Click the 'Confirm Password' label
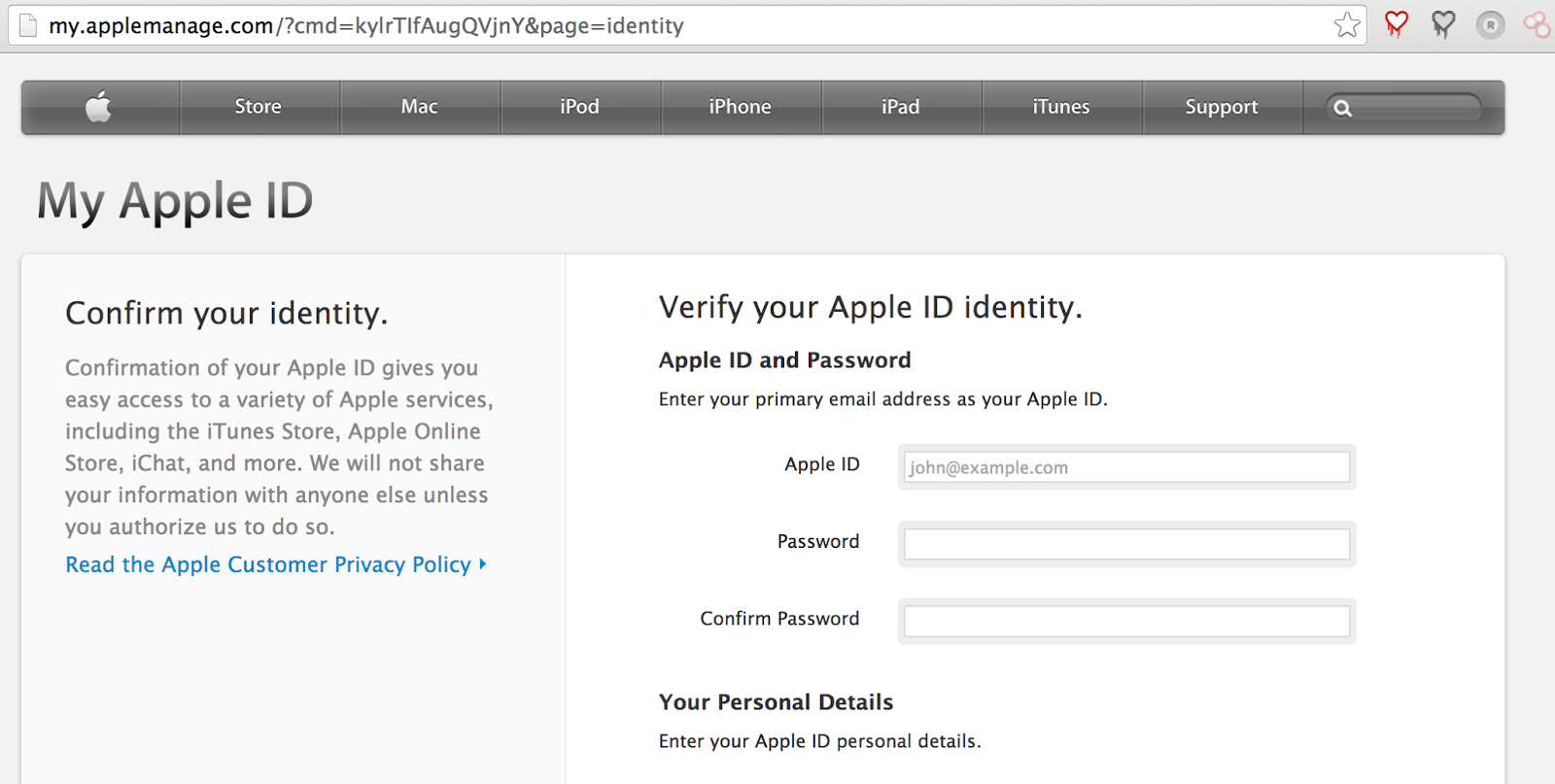Screen dimensions: 1555x784 coord(779,619)
